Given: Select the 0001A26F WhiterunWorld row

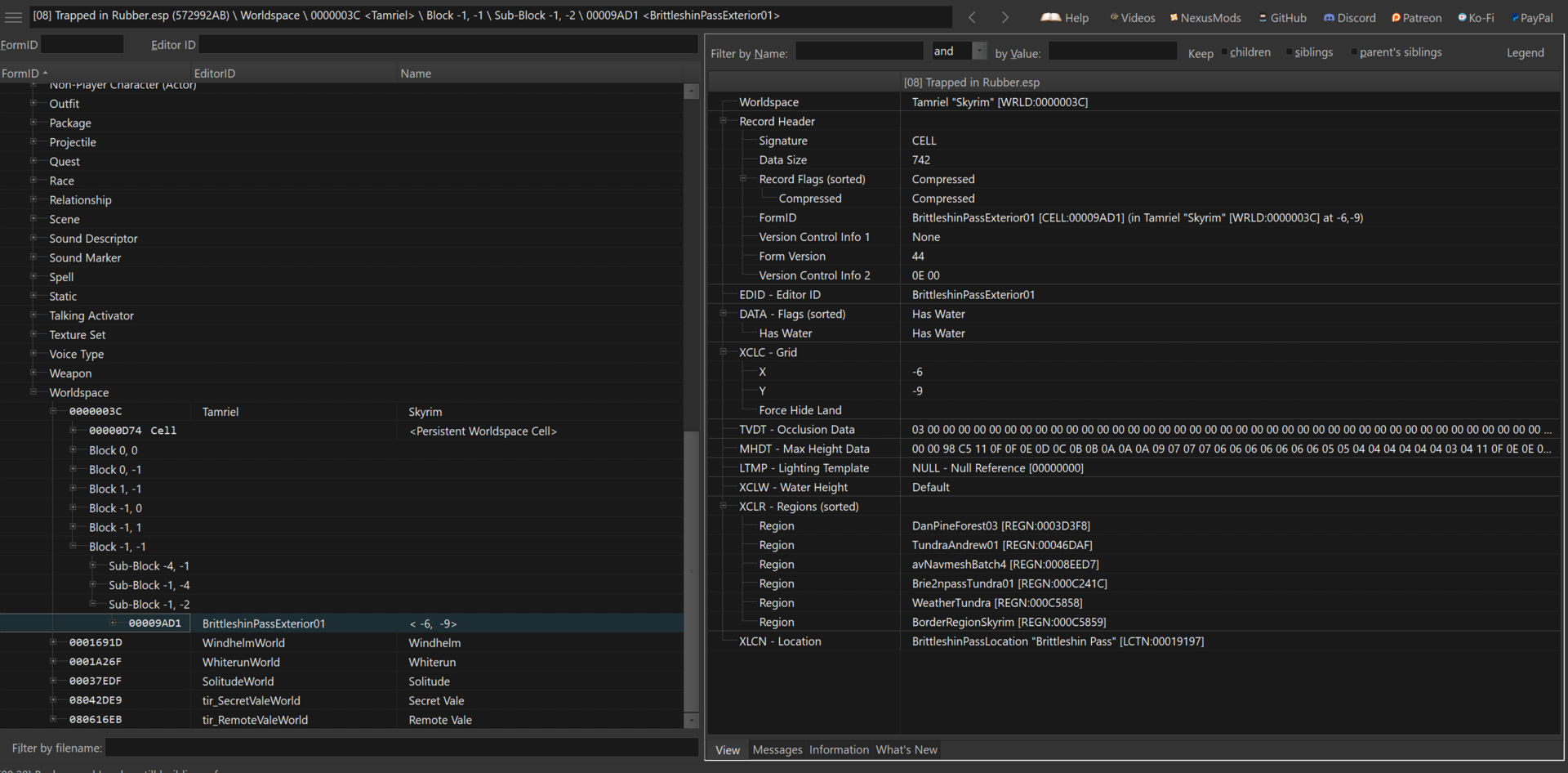Looking at the screenshot, I should pos(341,662).
